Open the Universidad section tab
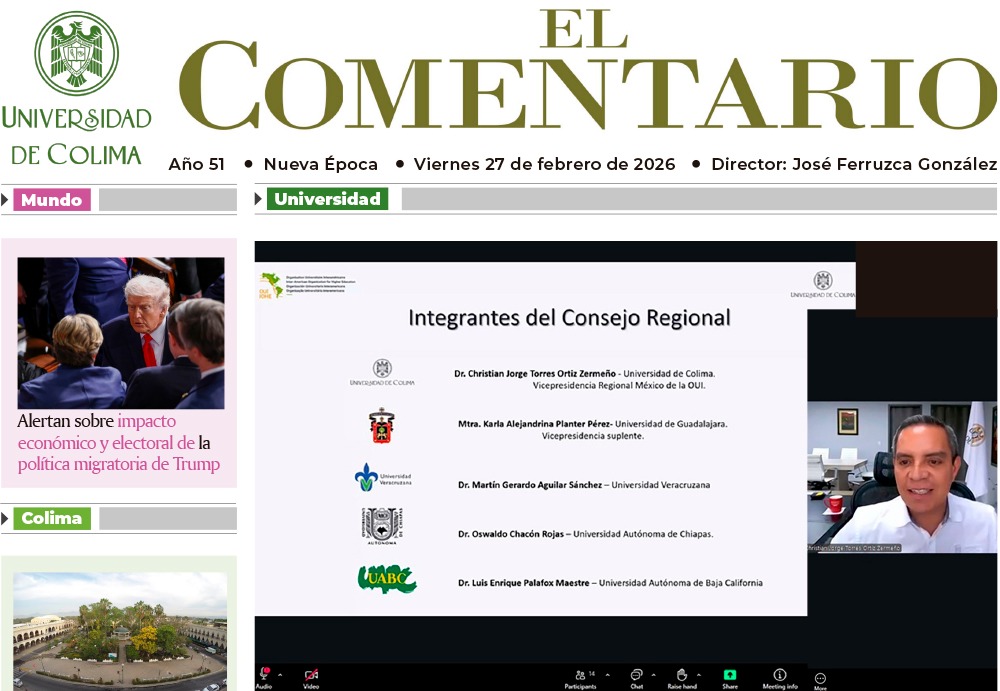 [327, 199]
